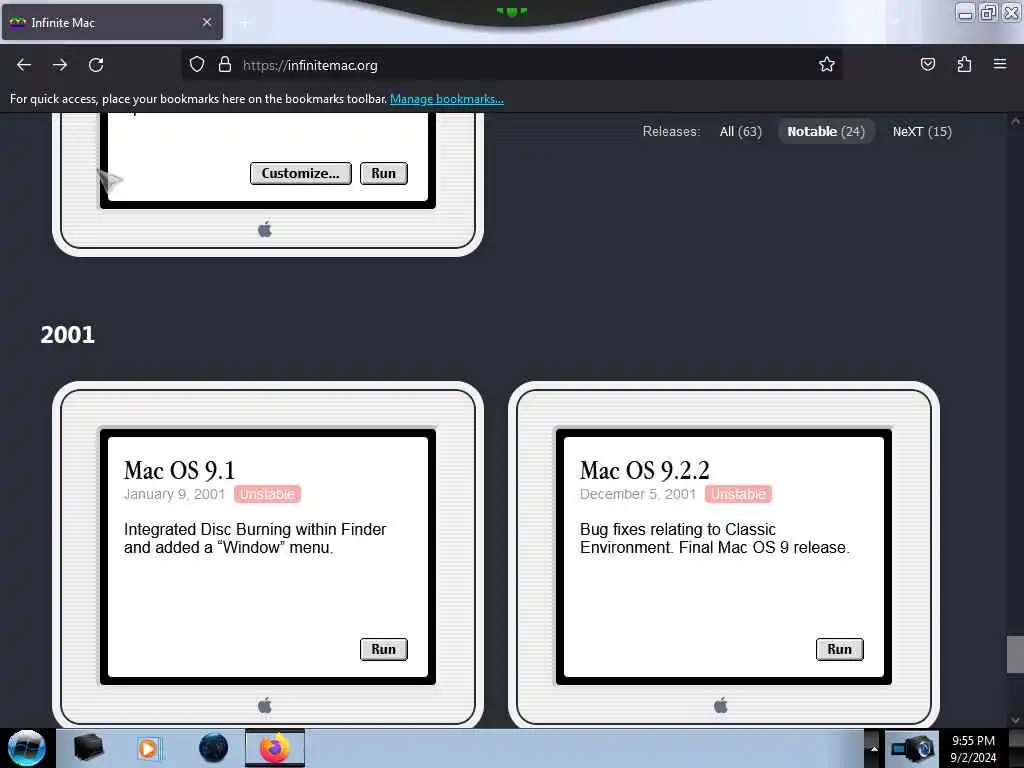1024x768 pixels.
Task: Open the black box taskbar app
Action: 88,748
